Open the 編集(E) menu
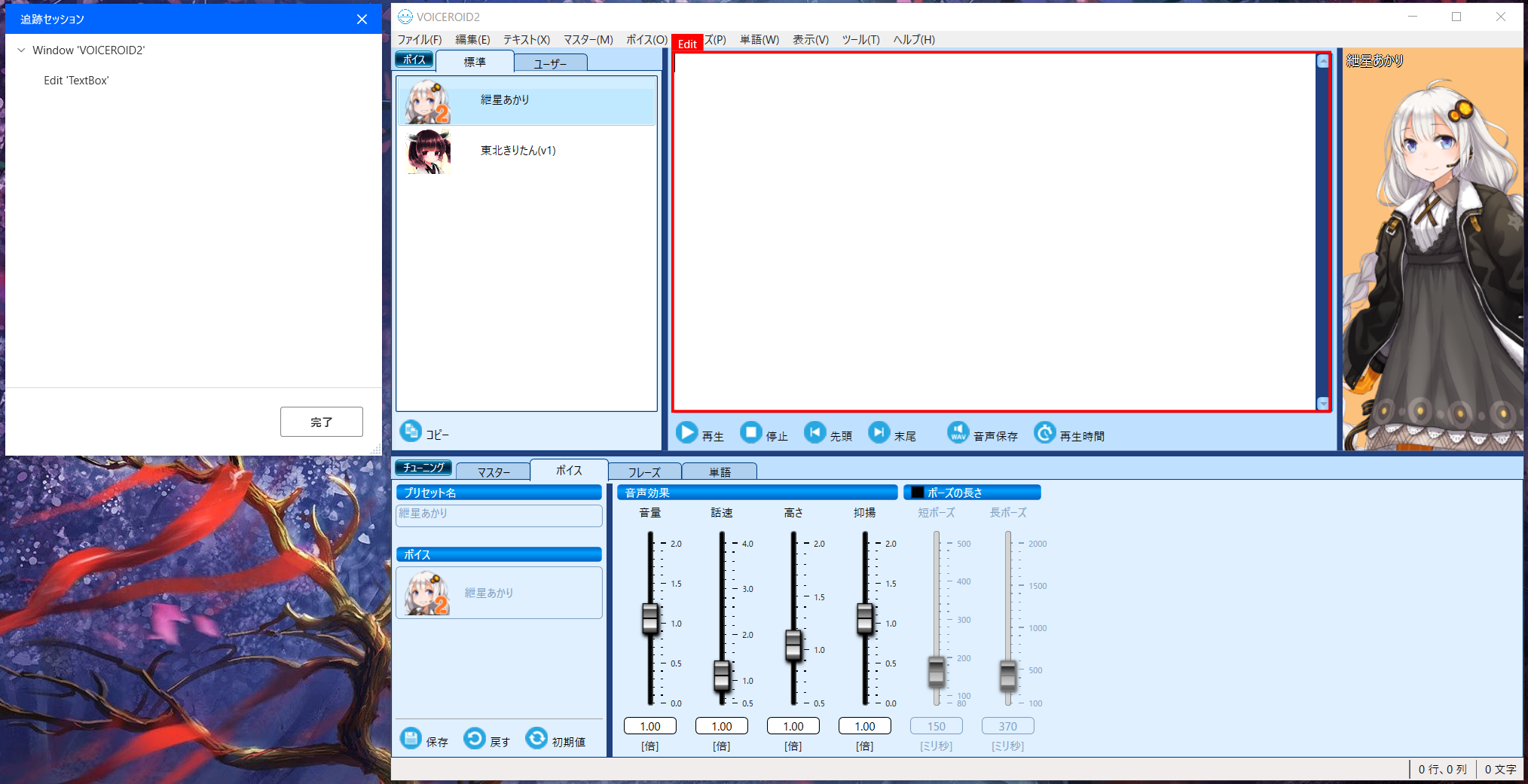The image size is (1528, 784). coord(472,40)
